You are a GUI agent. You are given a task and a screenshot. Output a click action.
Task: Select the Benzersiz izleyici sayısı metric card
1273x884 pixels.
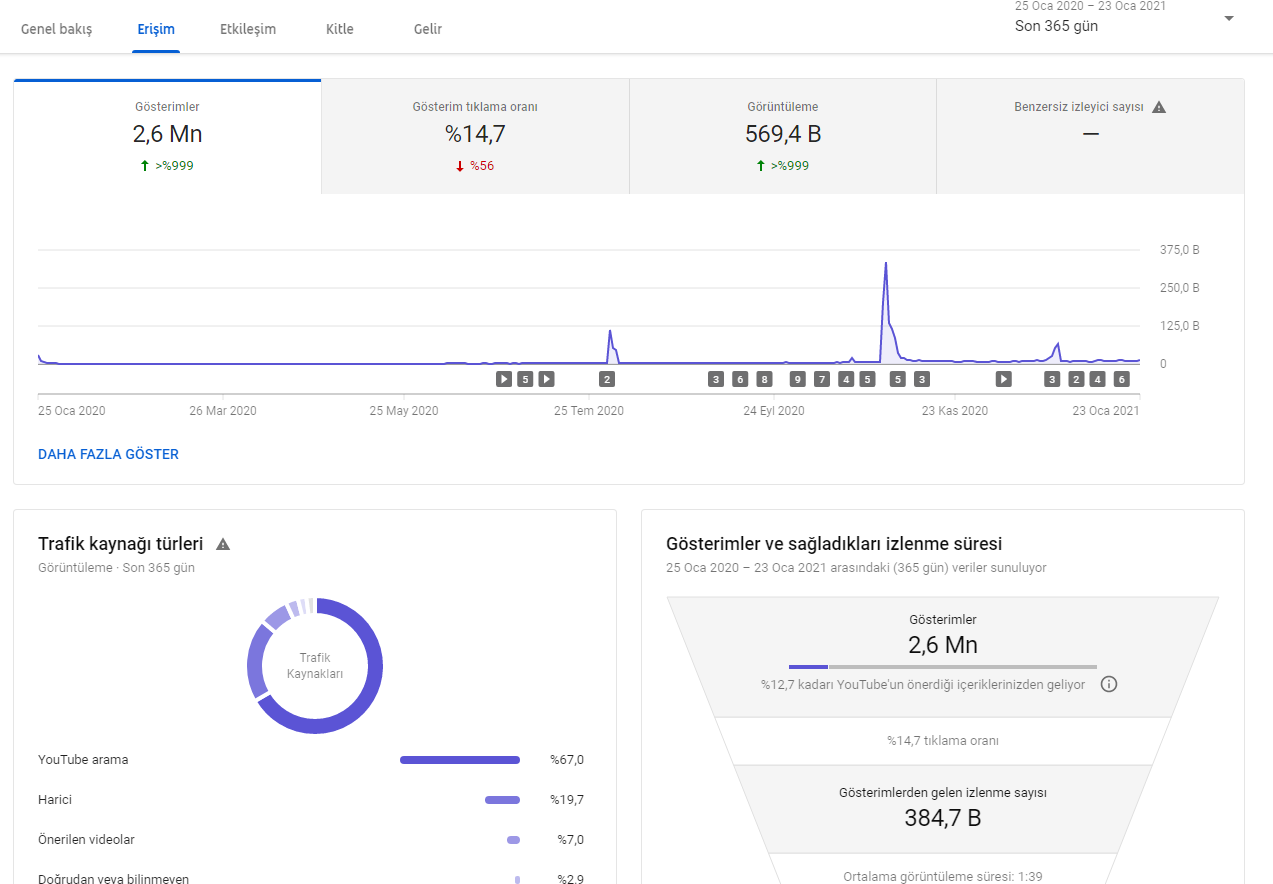(x=1090, y=137)
